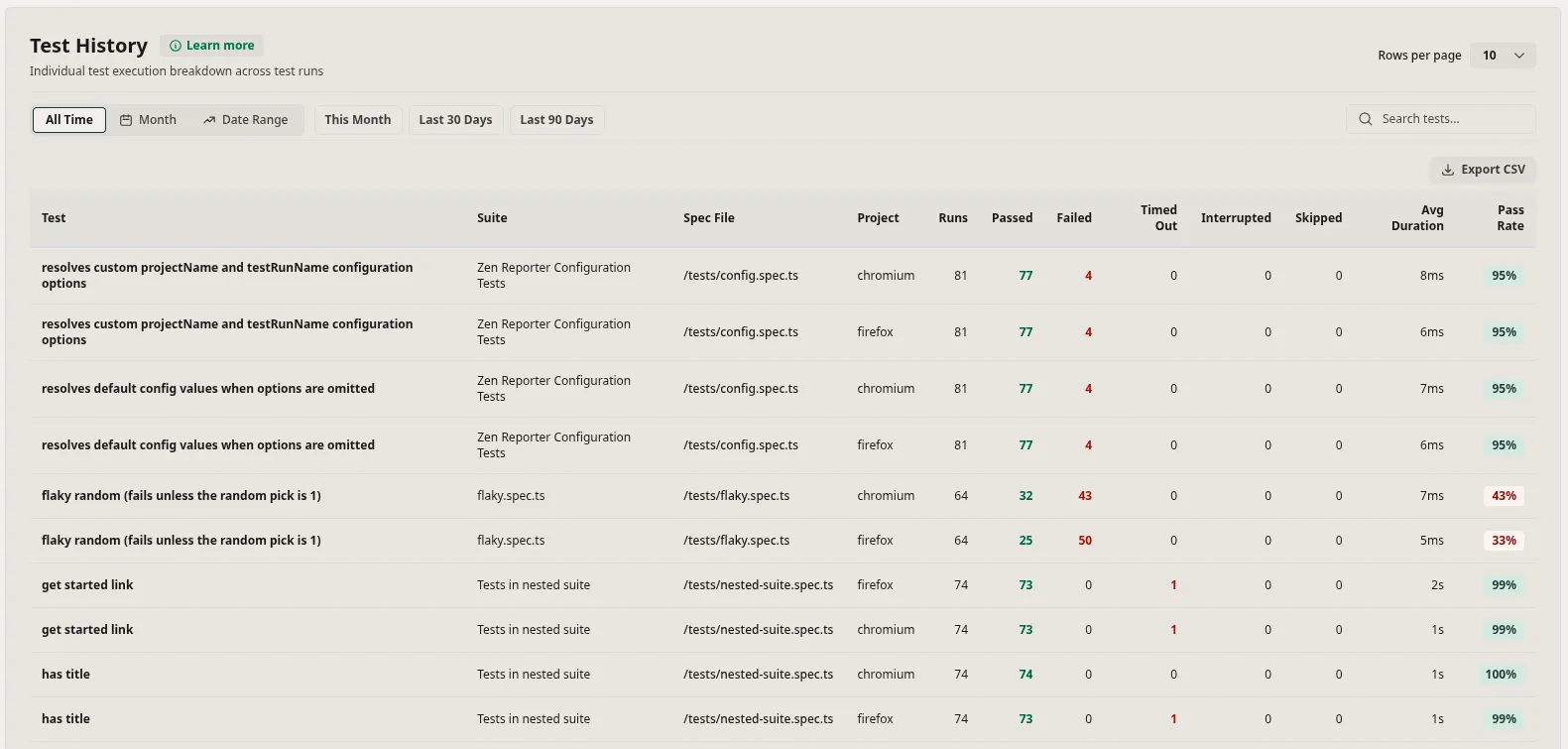Click the failed count 50
Screen dimensions: 1568x749
pos(1085,541)
